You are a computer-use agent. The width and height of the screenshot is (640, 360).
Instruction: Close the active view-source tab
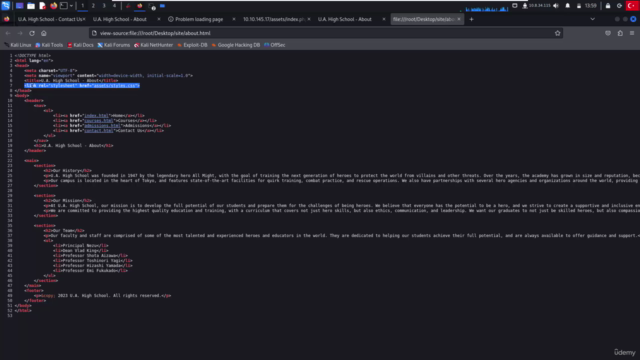click(x=459, y=19)
